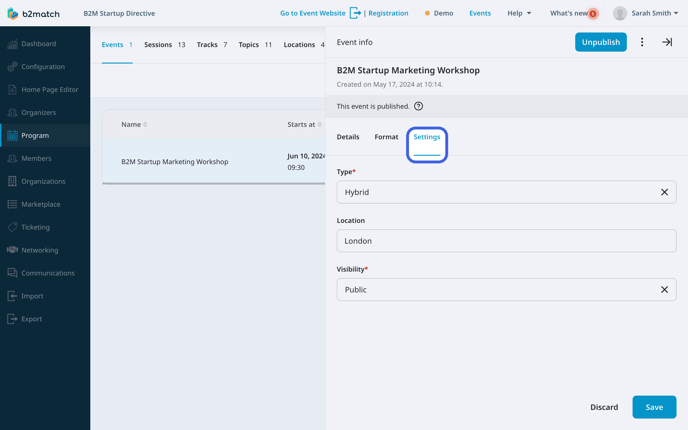
Task: Click the What's new notification badge
Action: (x=593, y=14)
